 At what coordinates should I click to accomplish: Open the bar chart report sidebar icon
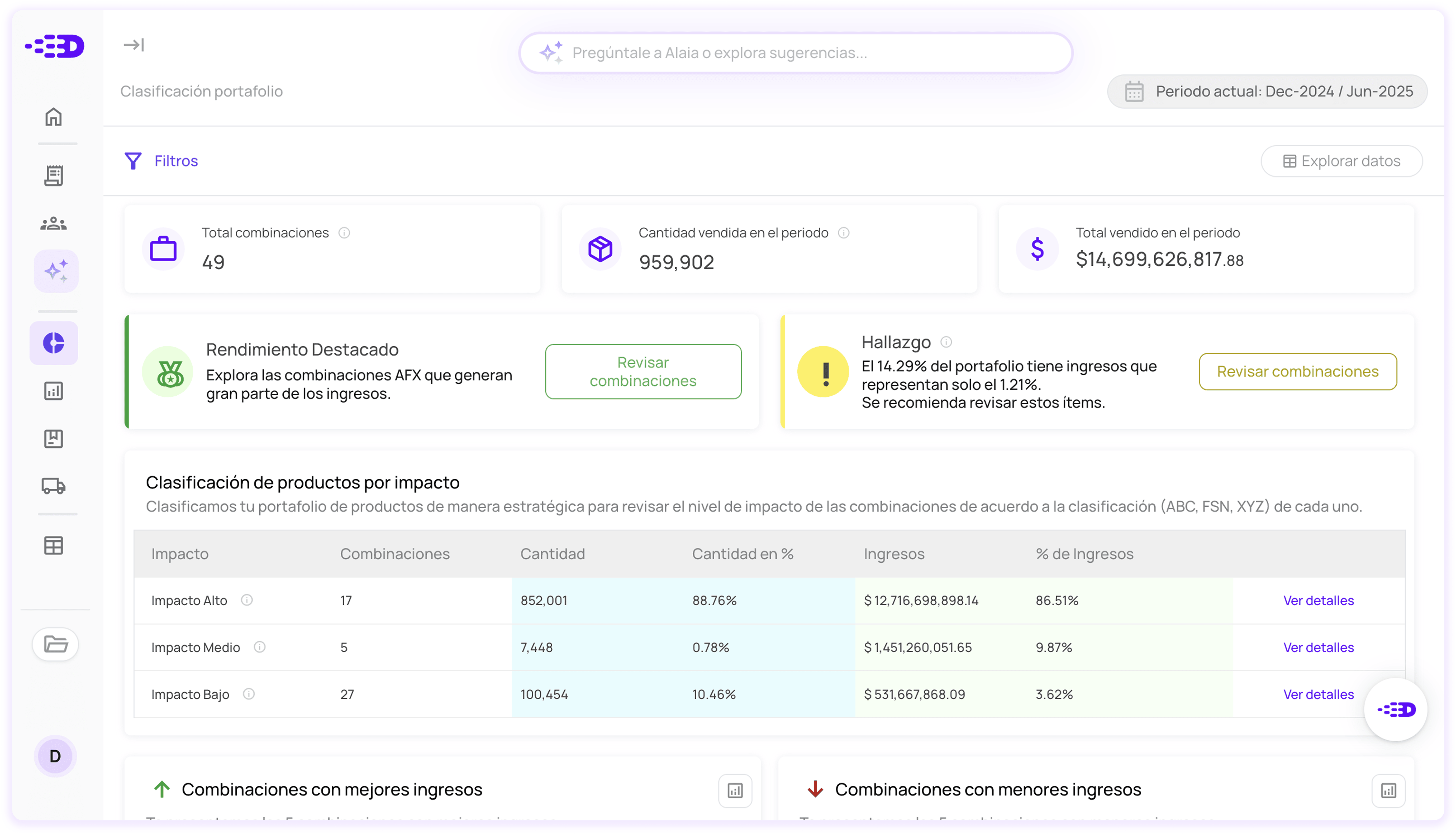click(53, 391)
